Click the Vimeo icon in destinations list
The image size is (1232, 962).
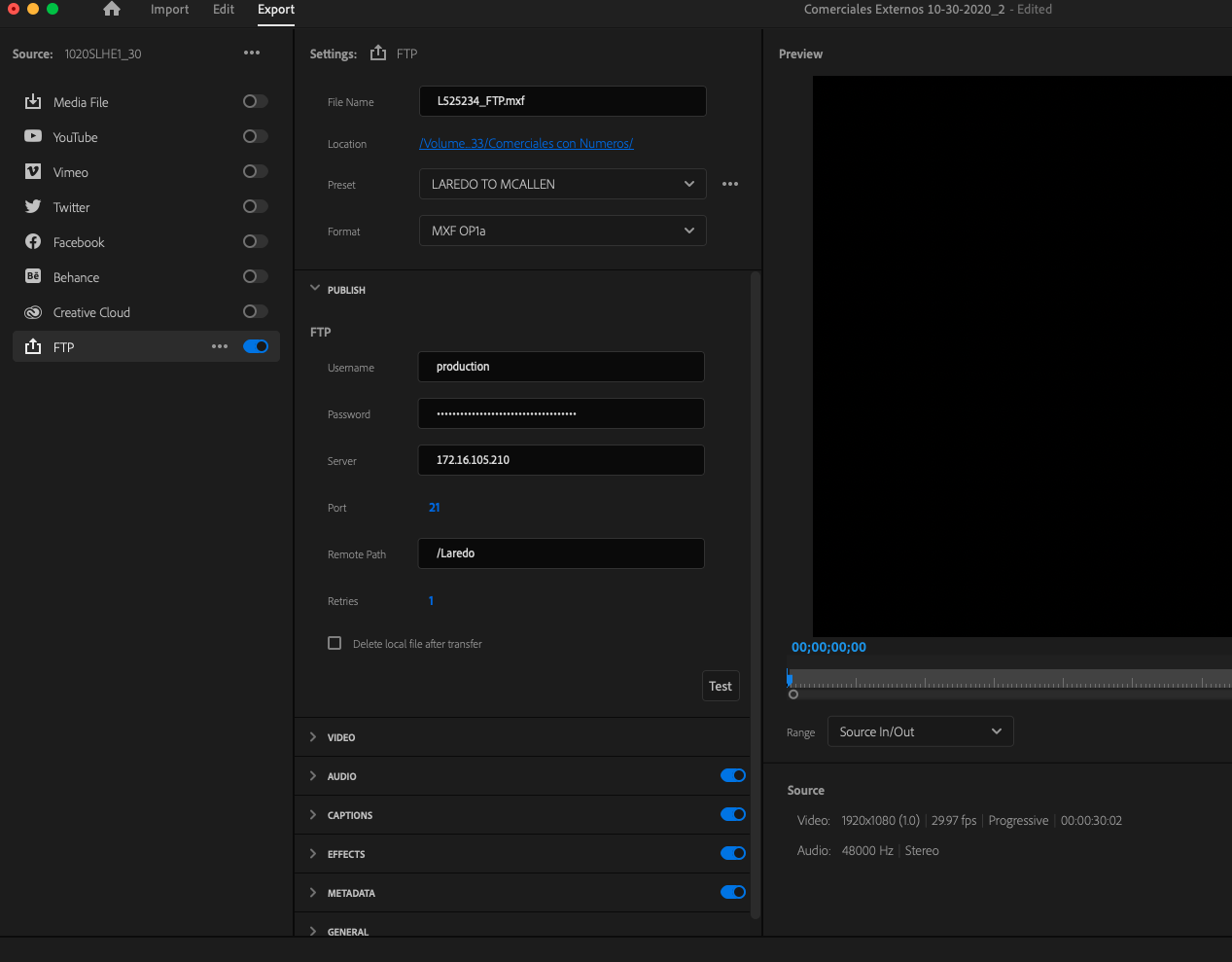click(33, 172)
